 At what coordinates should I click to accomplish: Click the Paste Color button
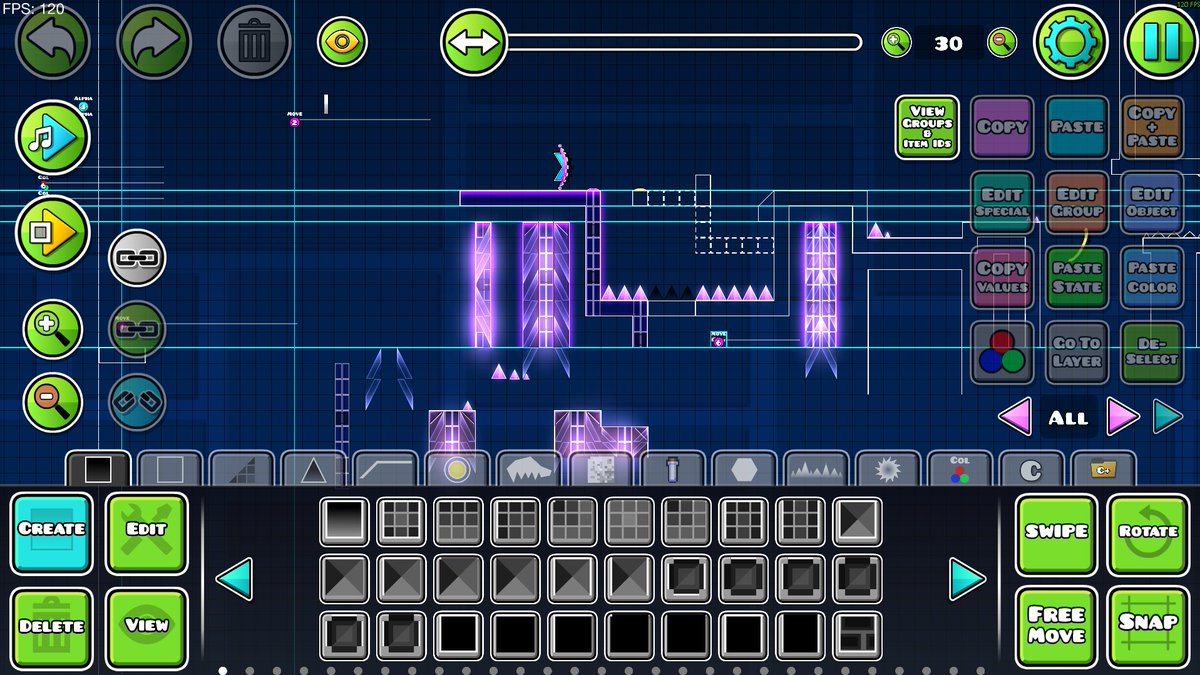click(1152, 277)
